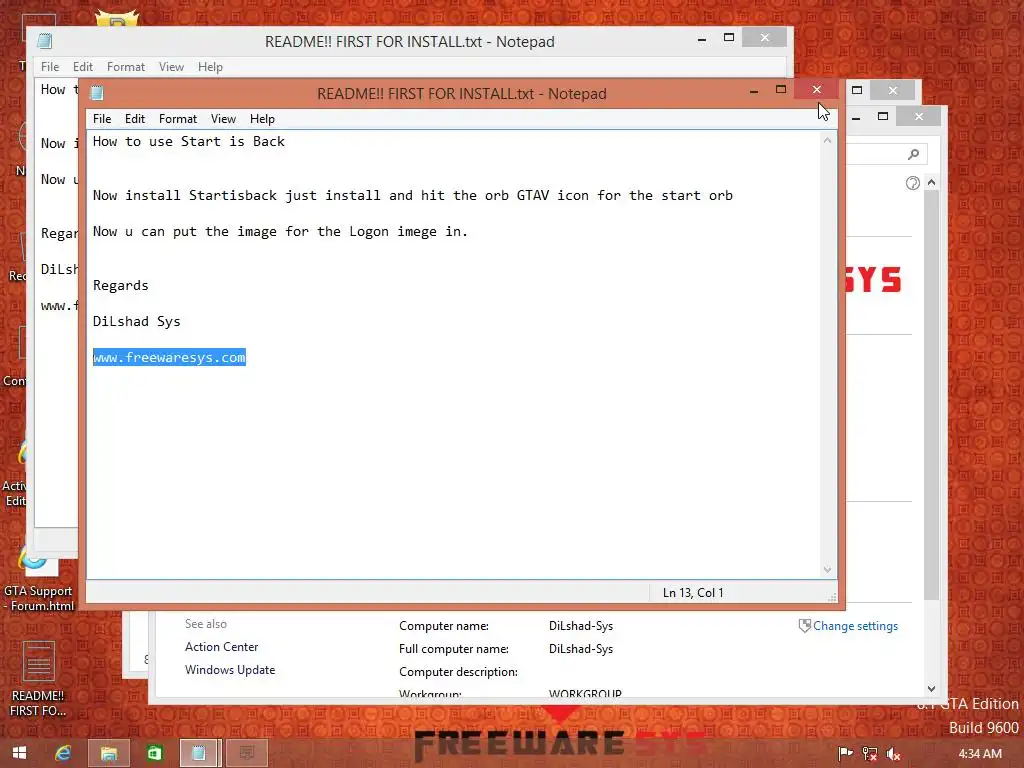The width and height of the screenshot is (1024, 768).
Task: Minimize the front Notepad window
Action: [754, 91]
